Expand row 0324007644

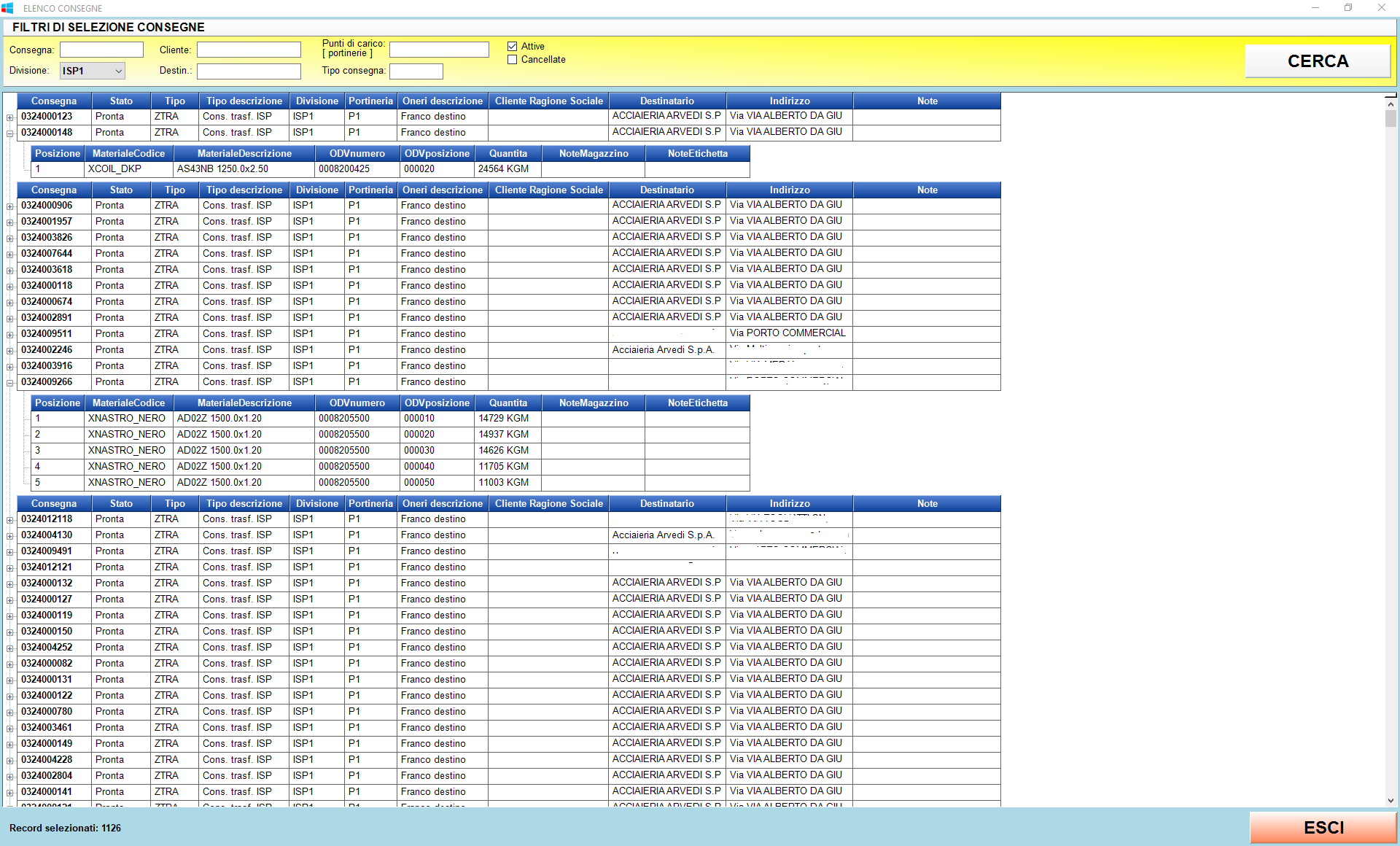click(x=10, y=255)
